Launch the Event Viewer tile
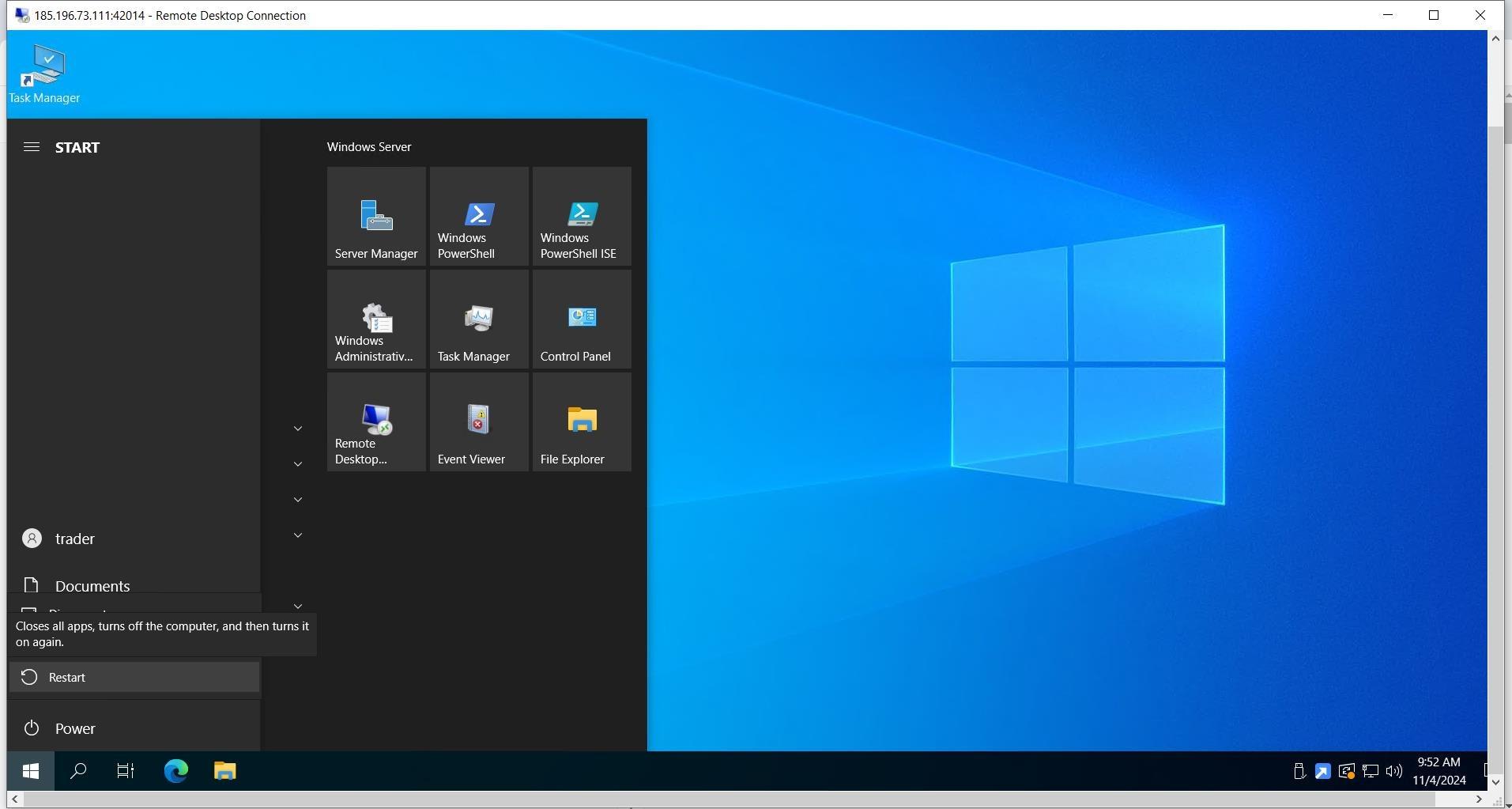Image resolution: width=1512 pixels, height=809 pixels. coord(479,422)
